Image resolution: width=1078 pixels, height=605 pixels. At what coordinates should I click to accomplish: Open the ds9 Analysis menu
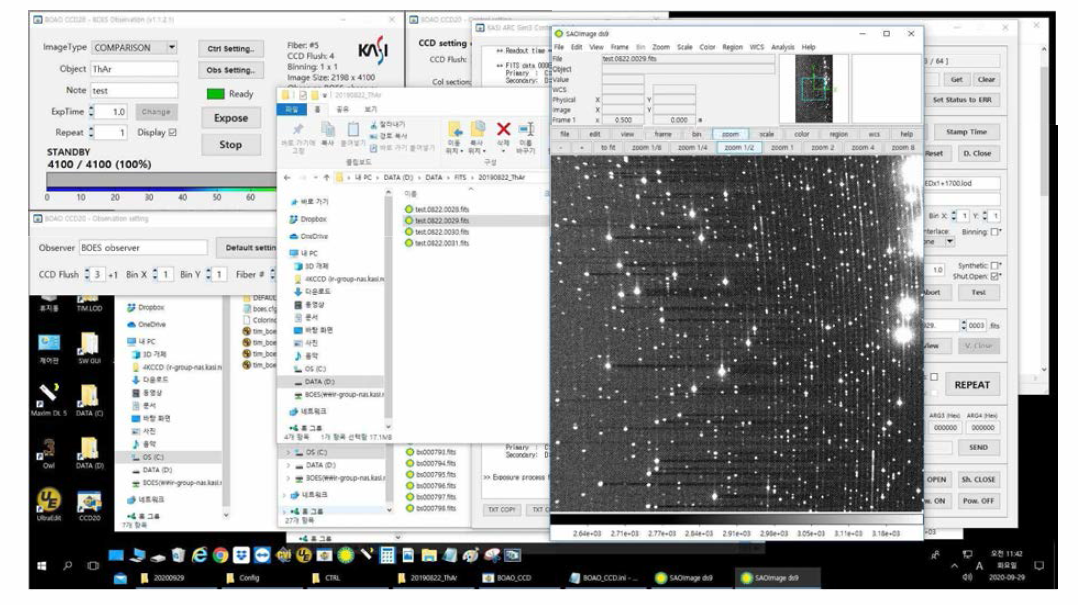782,47
